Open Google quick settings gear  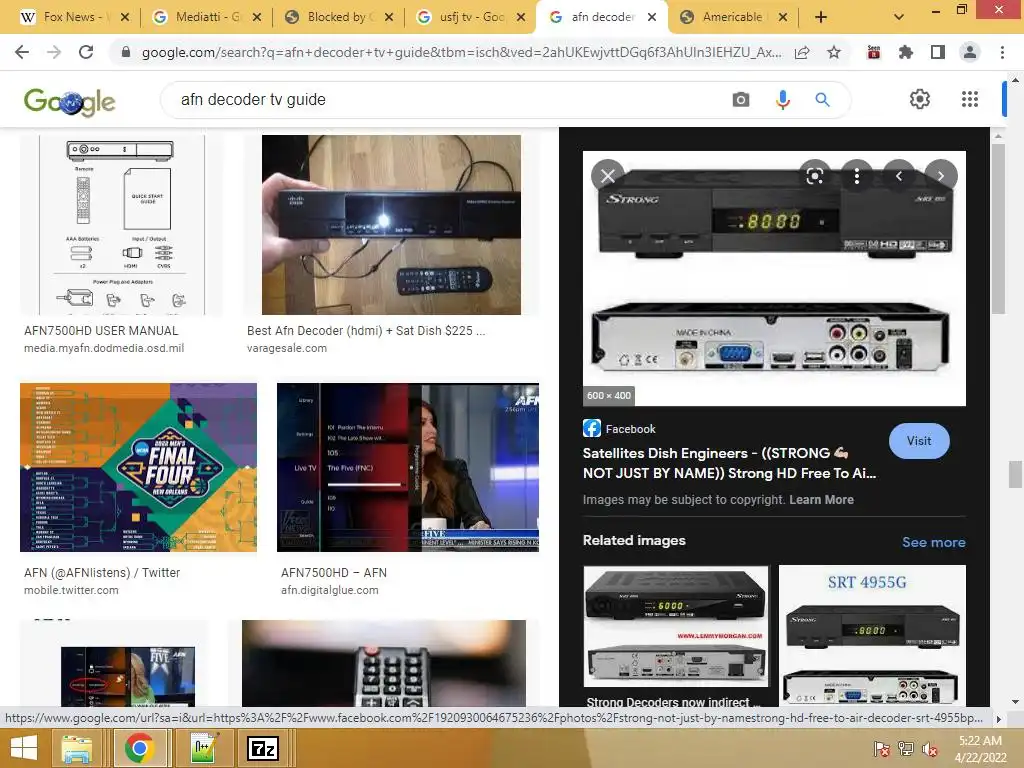pyautogui.click(x=920, y=99)
